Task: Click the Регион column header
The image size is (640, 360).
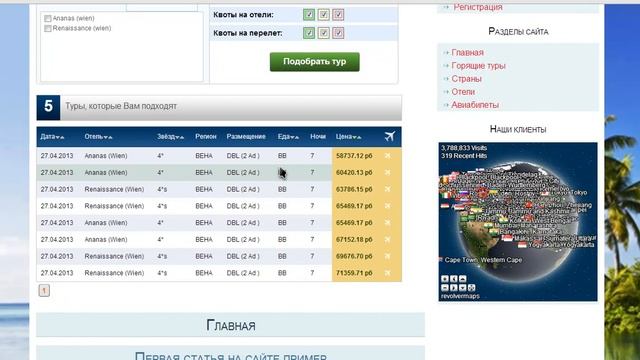Action: pos(206,137)
